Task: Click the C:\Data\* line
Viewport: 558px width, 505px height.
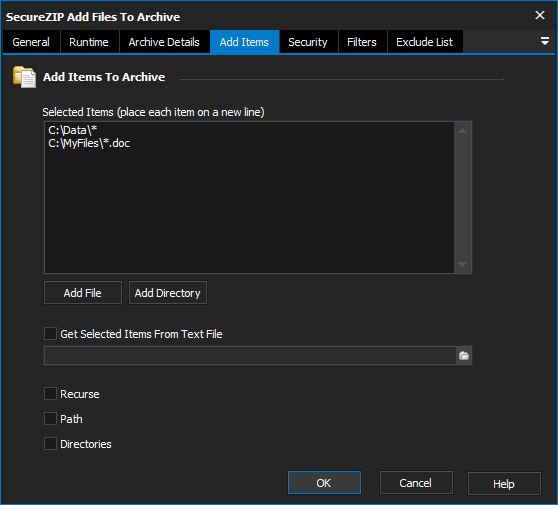Action: (73, 130)
